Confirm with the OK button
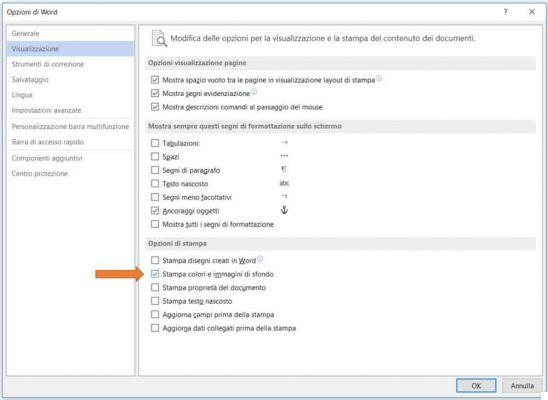Screen dimensions: 548x400 (476, 386)
